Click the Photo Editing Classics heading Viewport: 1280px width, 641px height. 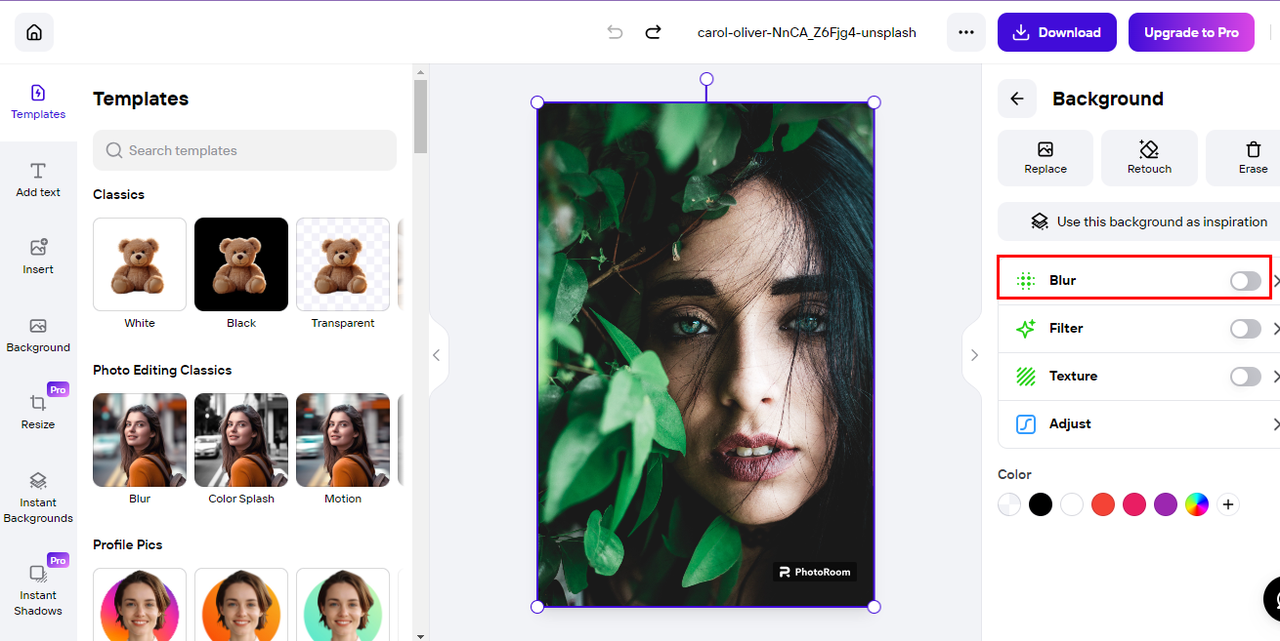162,370
